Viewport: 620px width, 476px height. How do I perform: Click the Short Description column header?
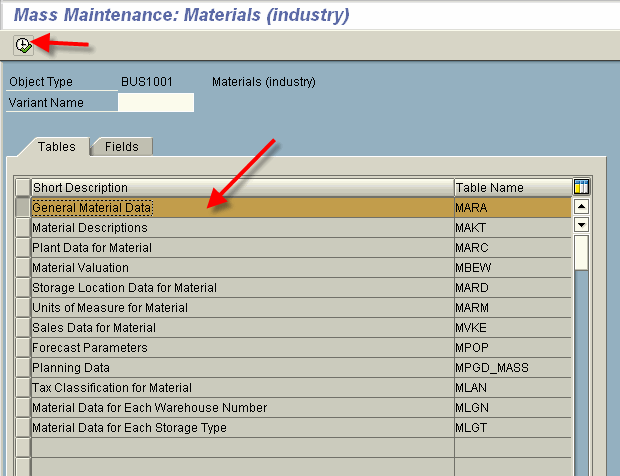click(x=242, y=187)
